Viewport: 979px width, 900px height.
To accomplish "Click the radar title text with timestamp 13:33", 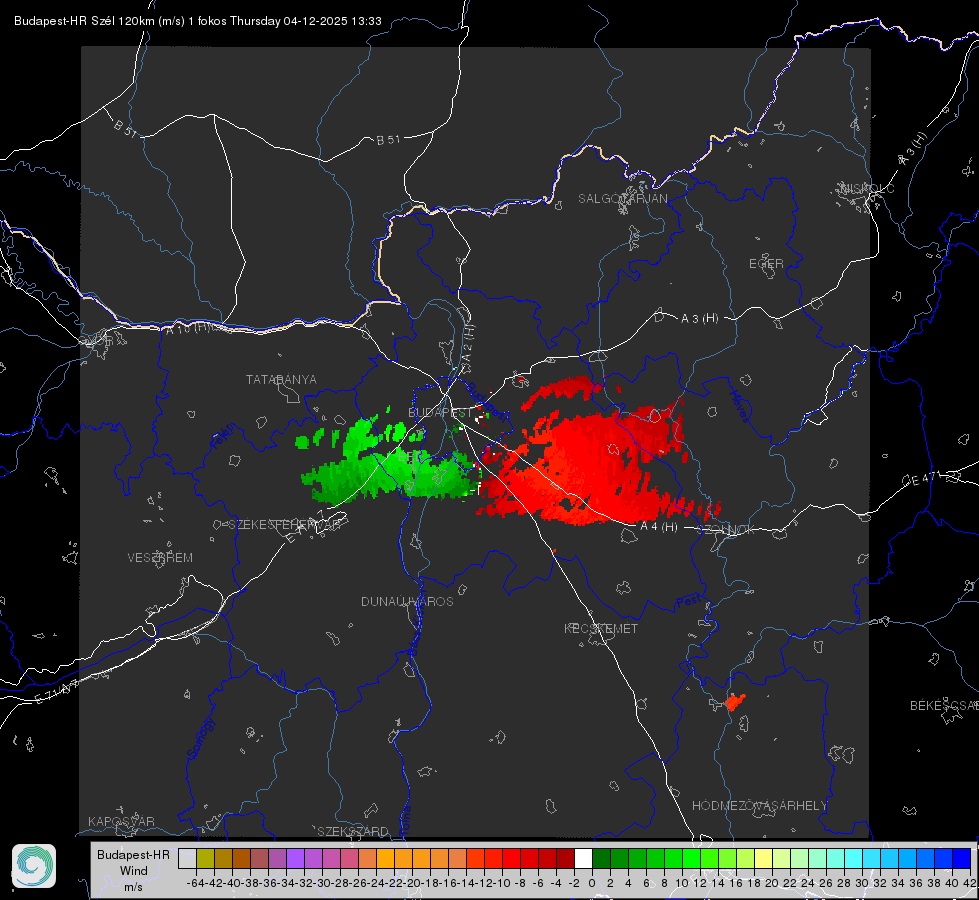I will [198, 21].
